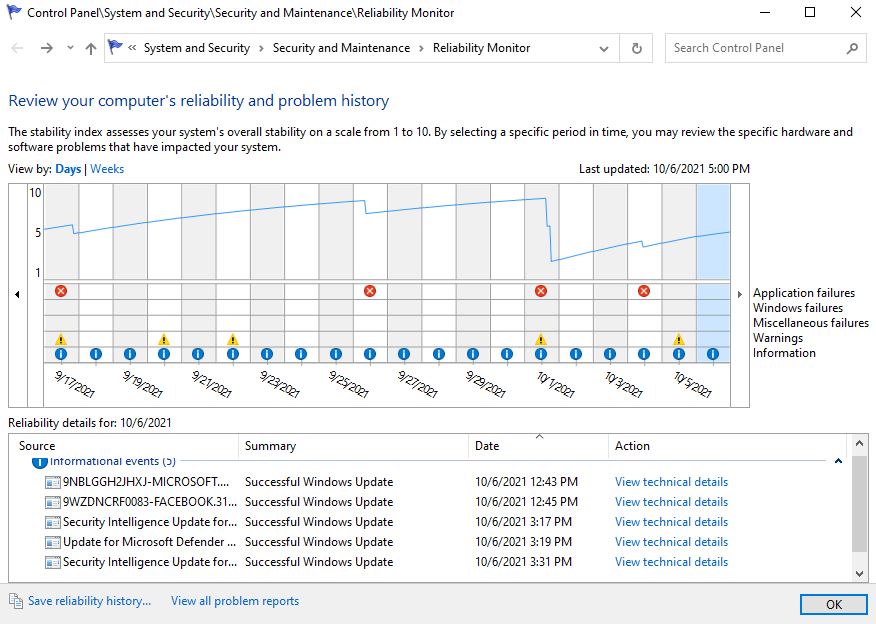Viewport: 876px width, 624px height.
Task: Select the application failure icon on 9/26/2021
Action: click(x=370, y=291)
